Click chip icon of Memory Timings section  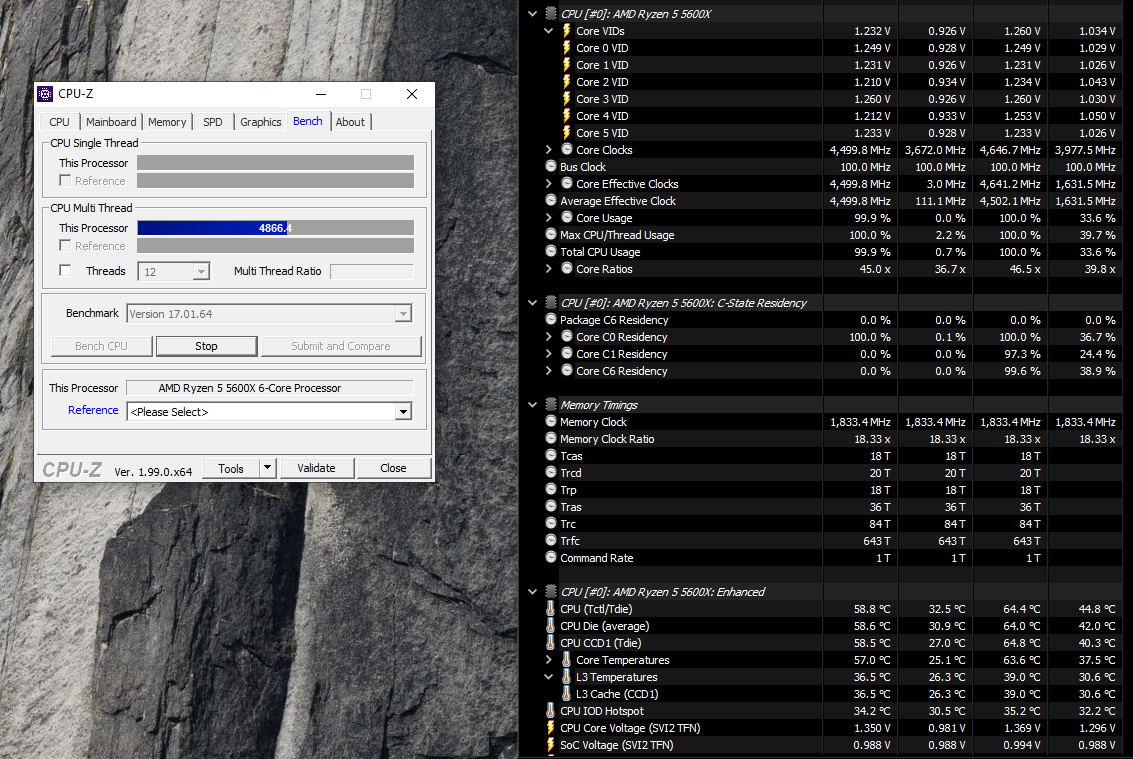[x=551, y=405]
